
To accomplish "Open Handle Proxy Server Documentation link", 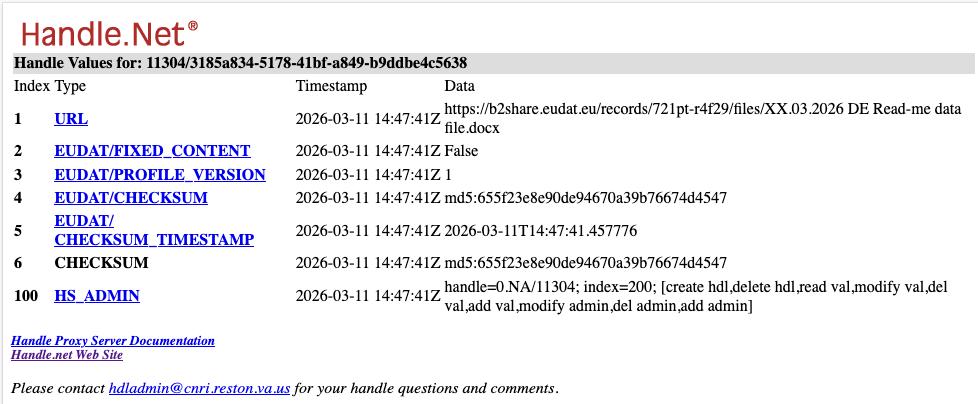I will [113, 341].
